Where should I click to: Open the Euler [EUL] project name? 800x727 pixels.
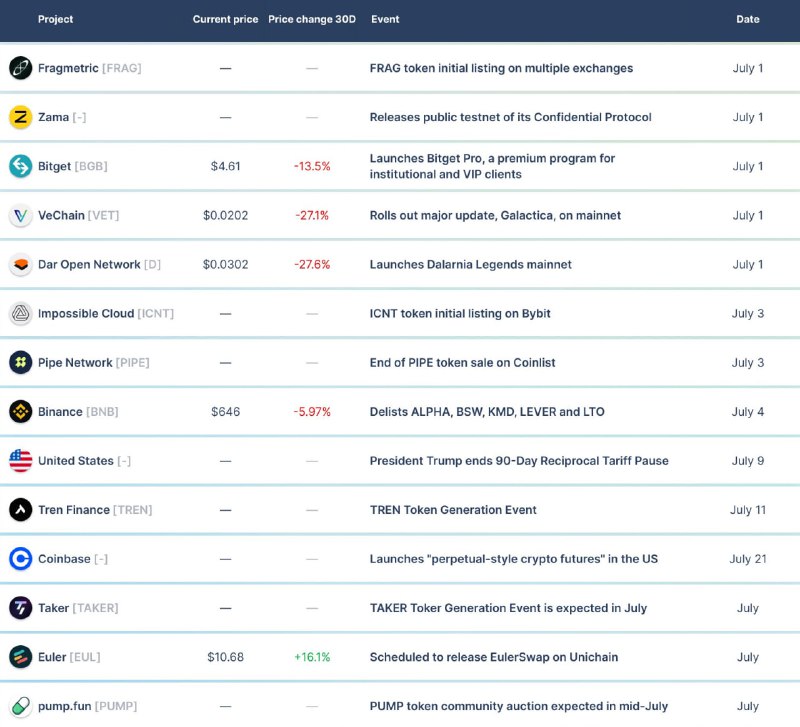click(x=69, y=657)
